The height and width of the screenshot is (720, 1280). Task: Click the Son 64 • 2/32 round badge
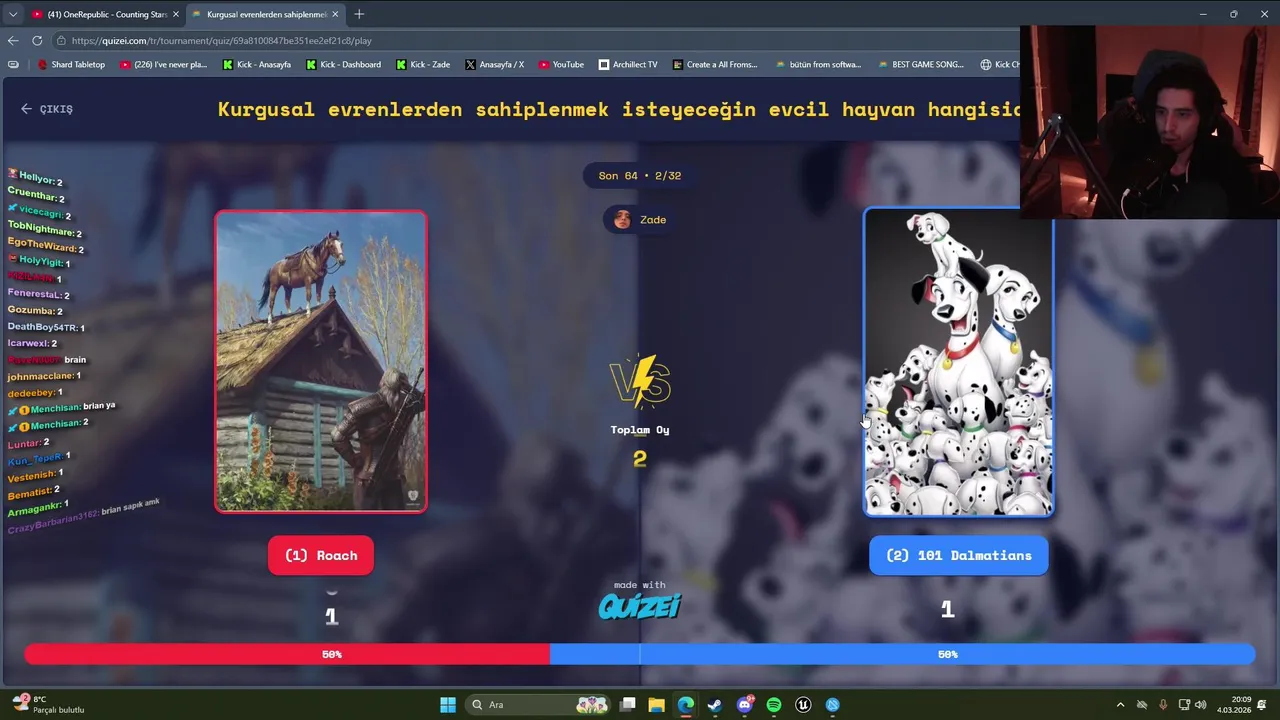640,176
